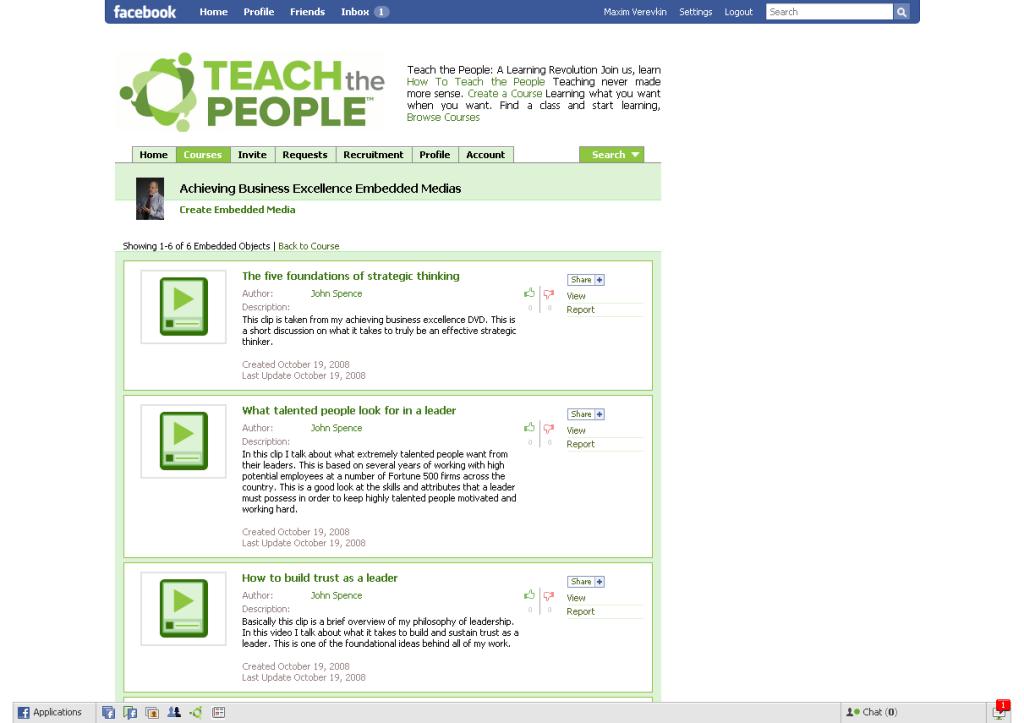Open Friends in the Facebook top bar

[x=308, y=12]
